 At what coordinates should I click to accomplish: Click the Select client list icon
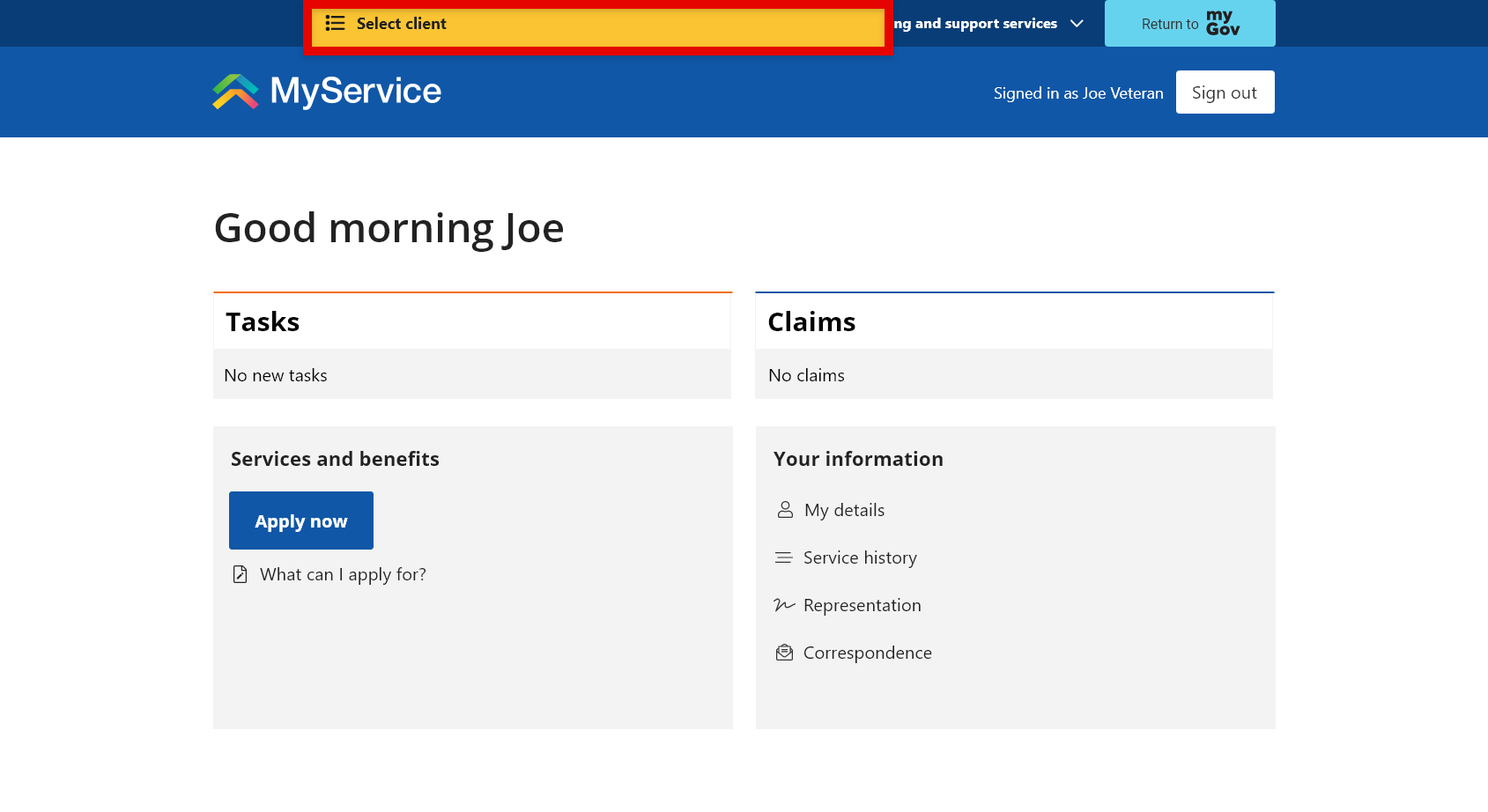click(x=335, y=23)
